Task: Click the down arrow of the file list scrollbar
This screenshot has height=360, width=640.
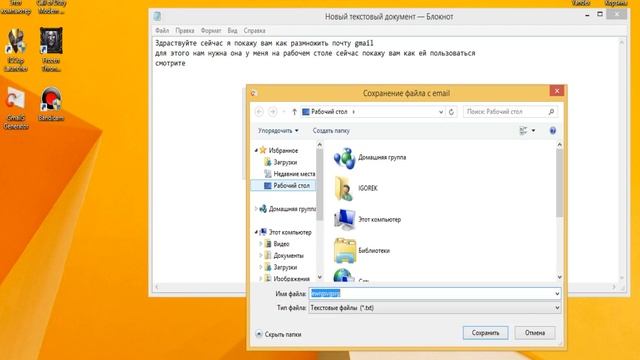Action: [560, 278]
